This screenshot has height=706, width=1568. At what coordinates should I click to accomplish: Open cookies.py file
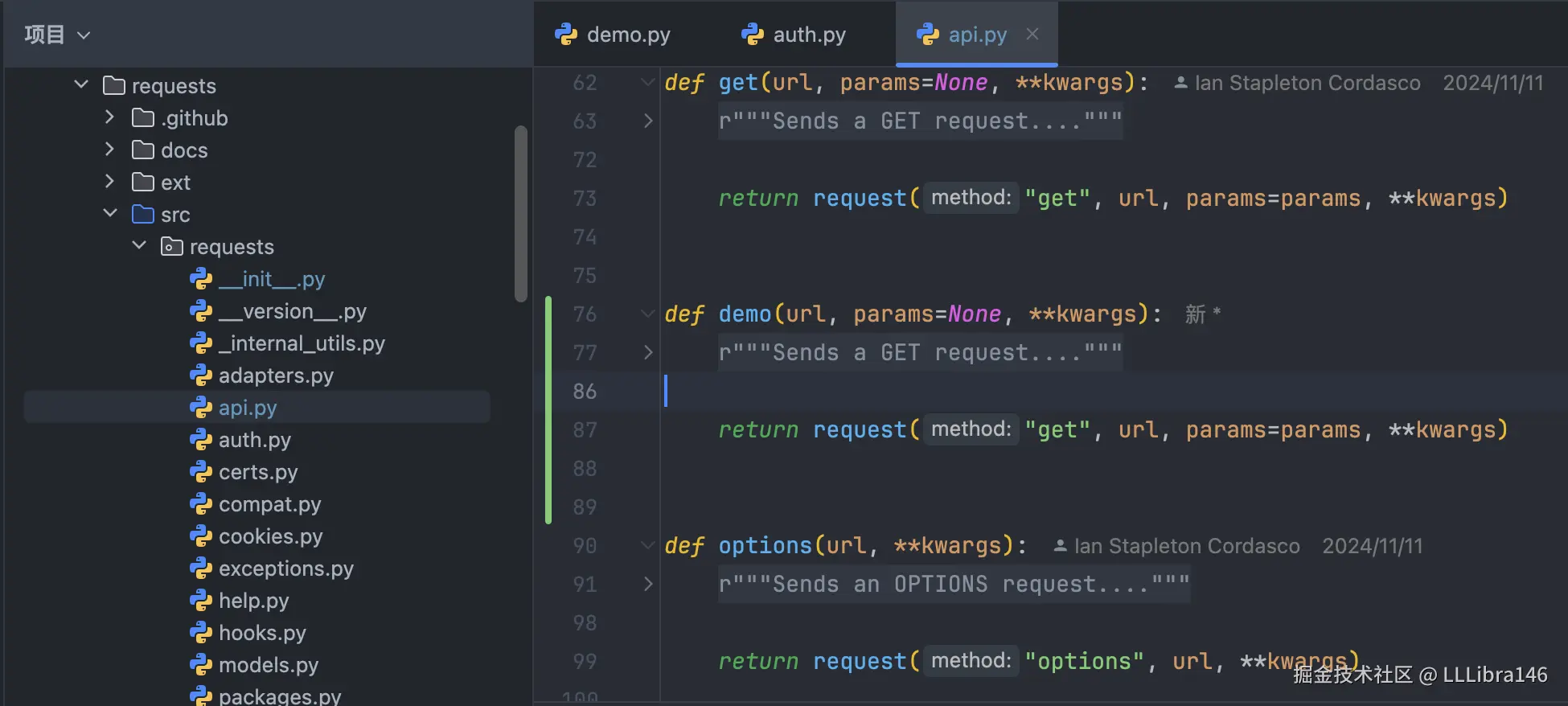[x=271, y=536]
